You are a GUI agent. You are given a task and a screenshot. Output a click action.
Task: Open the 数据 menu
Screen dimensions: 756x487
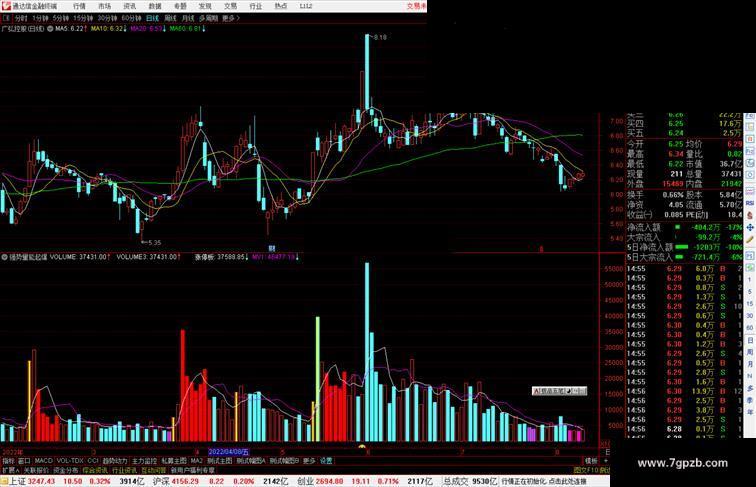[155, 6]
